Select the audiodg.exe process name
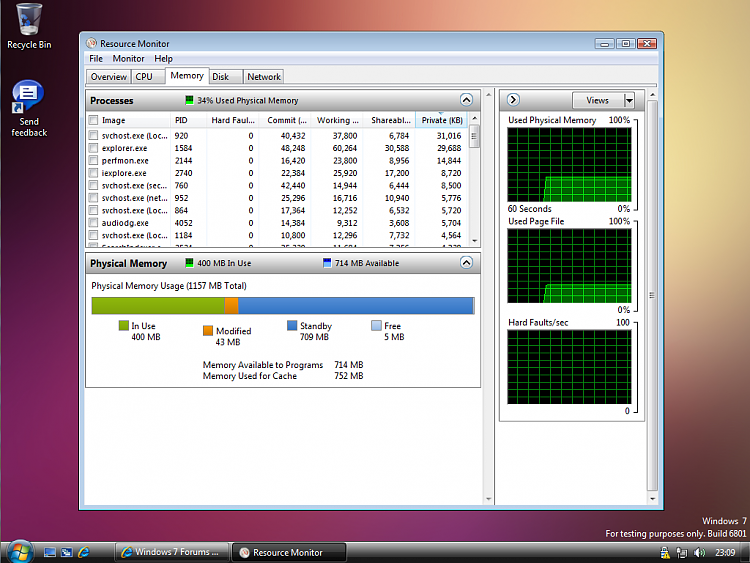 tap(125, 223)
